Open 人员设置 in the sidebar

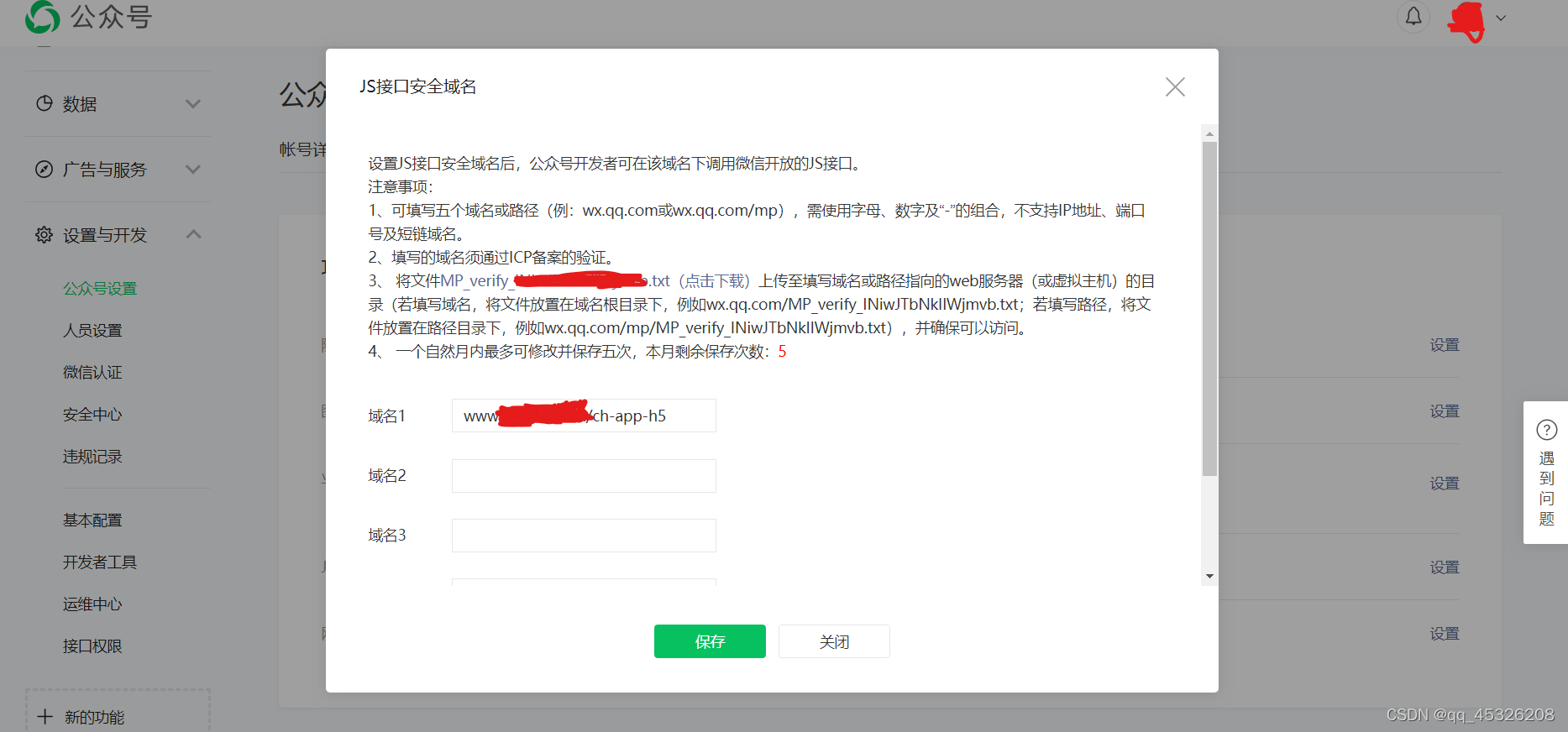pyautogui.click(x=92, y=331)
